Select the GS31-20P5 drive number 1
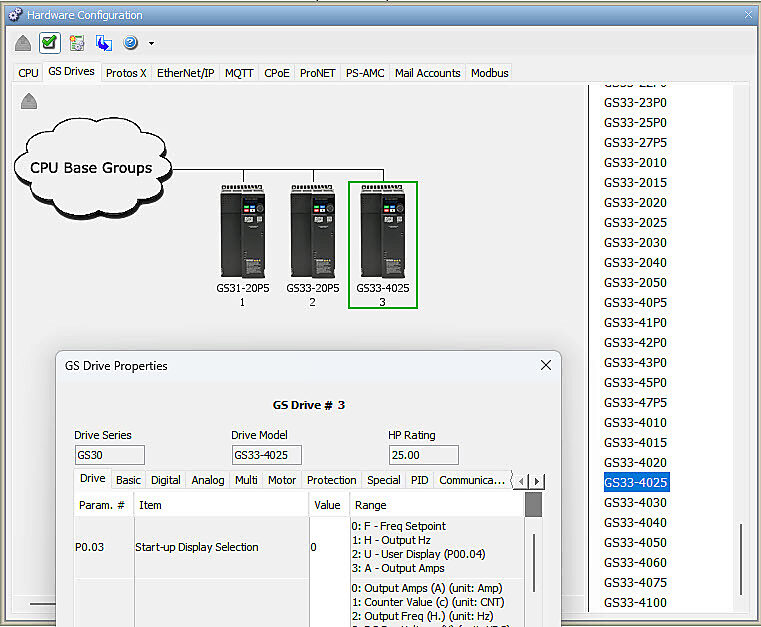 point(243,245)
